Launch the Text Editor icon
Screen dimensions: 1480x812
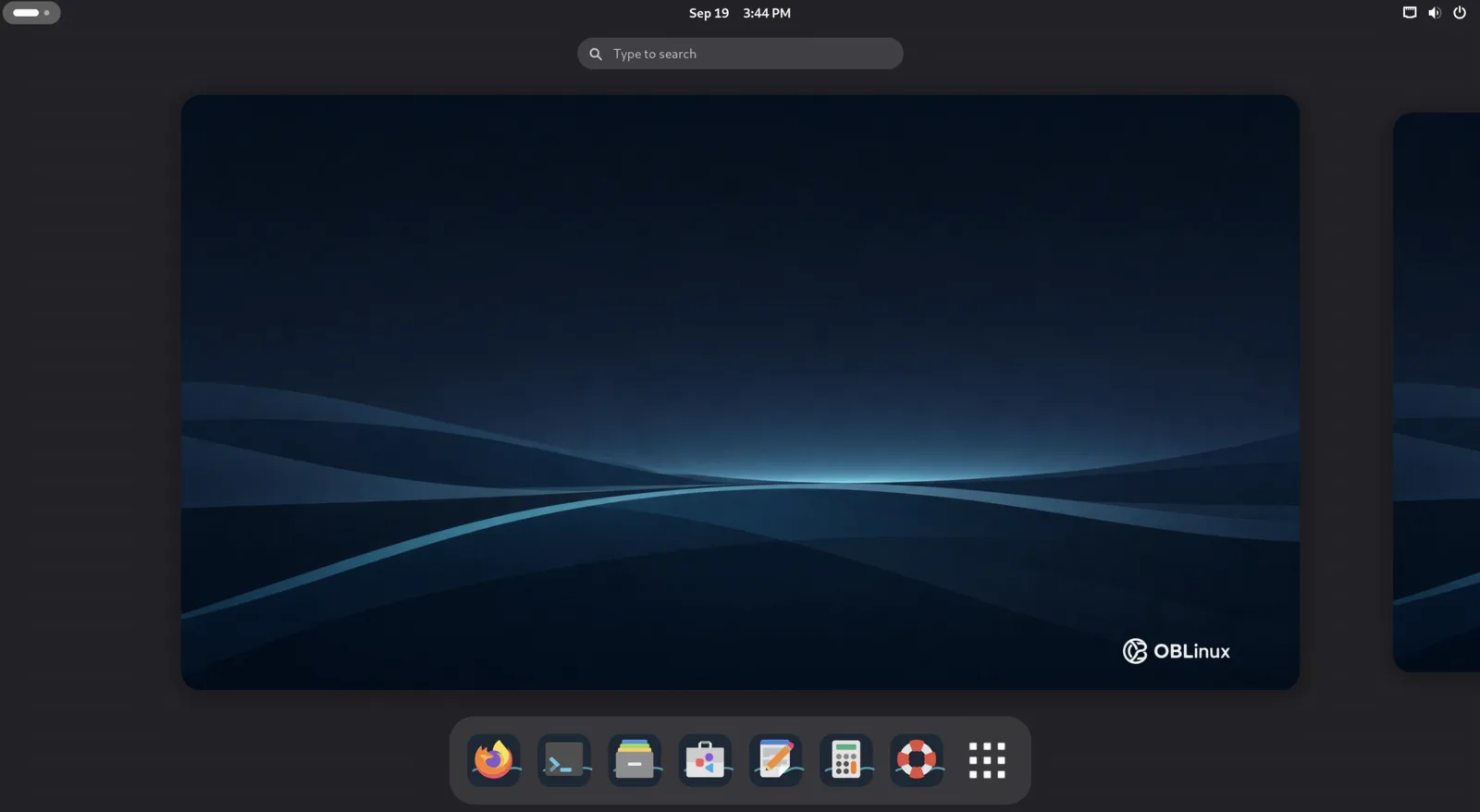click(x=775, y=760)
